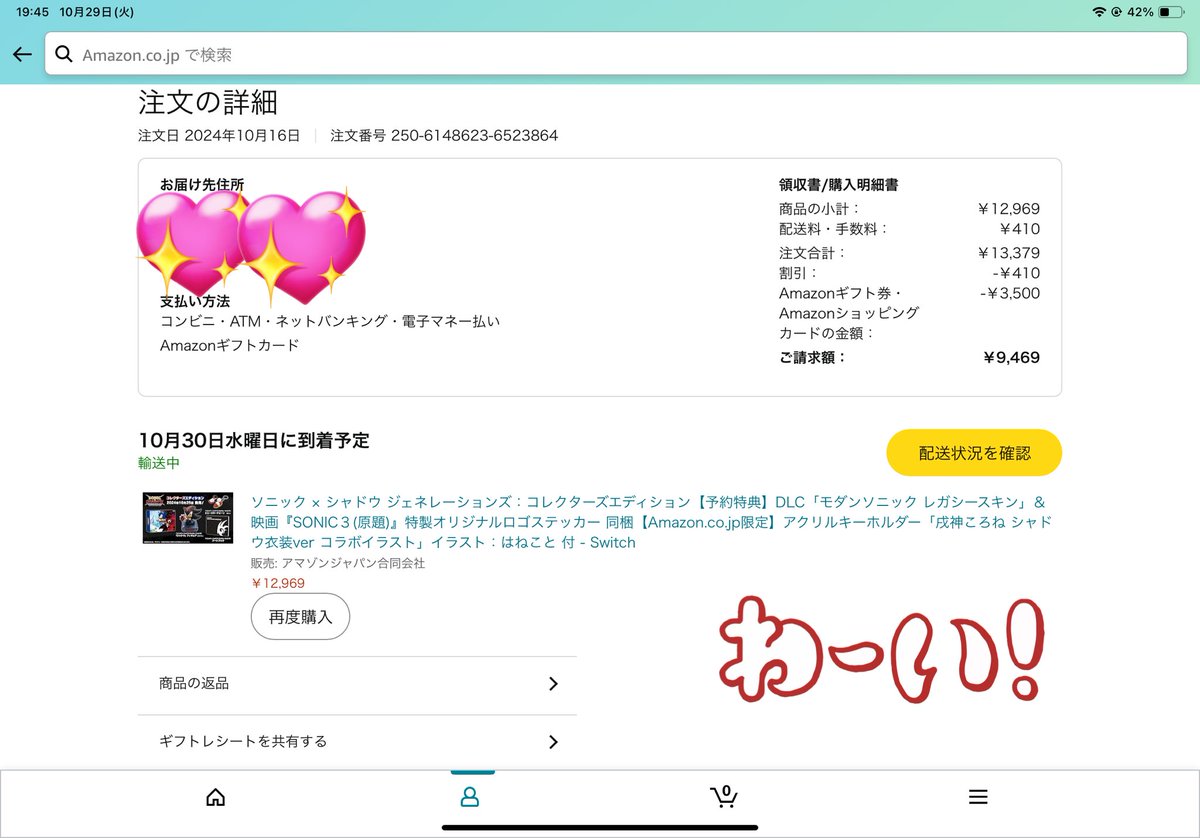
Task: Tap the back arrow icon
Action: (22, 54)
